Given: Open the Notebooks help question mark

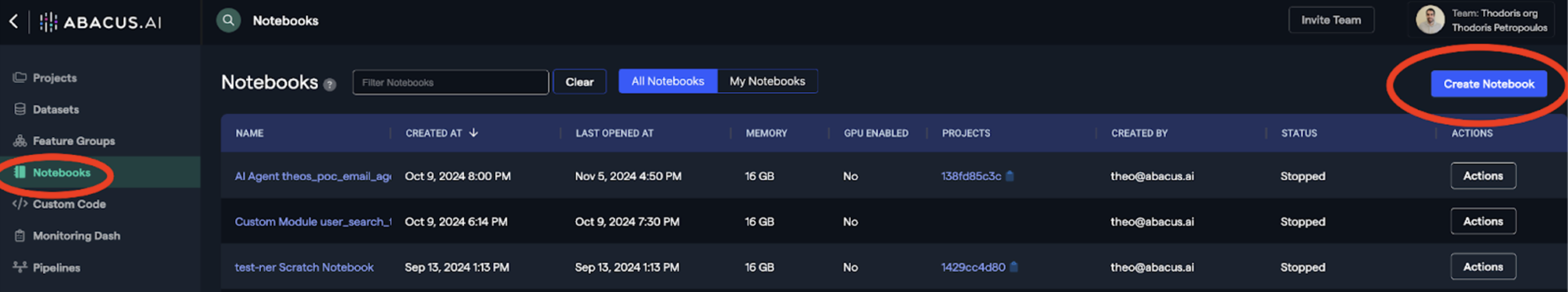Looking at the screenshot, I should (x=329, y=85).
